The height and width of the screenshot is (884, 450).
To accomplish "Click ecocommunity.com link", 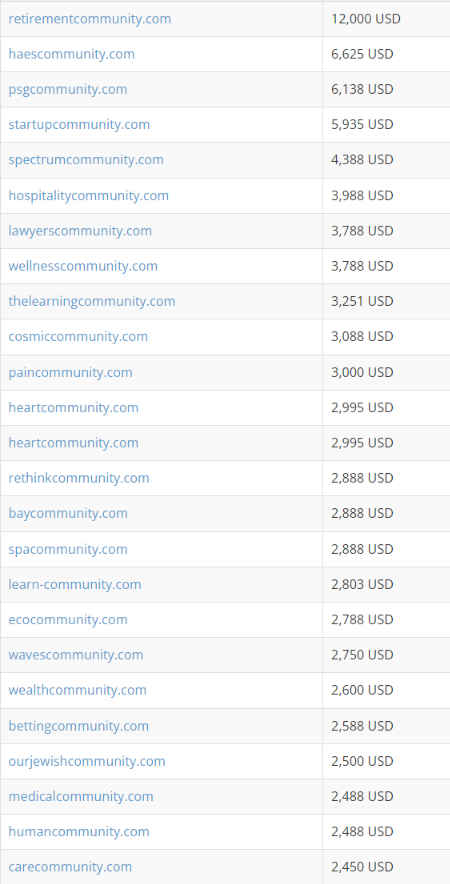I will [x=68, y=620].
